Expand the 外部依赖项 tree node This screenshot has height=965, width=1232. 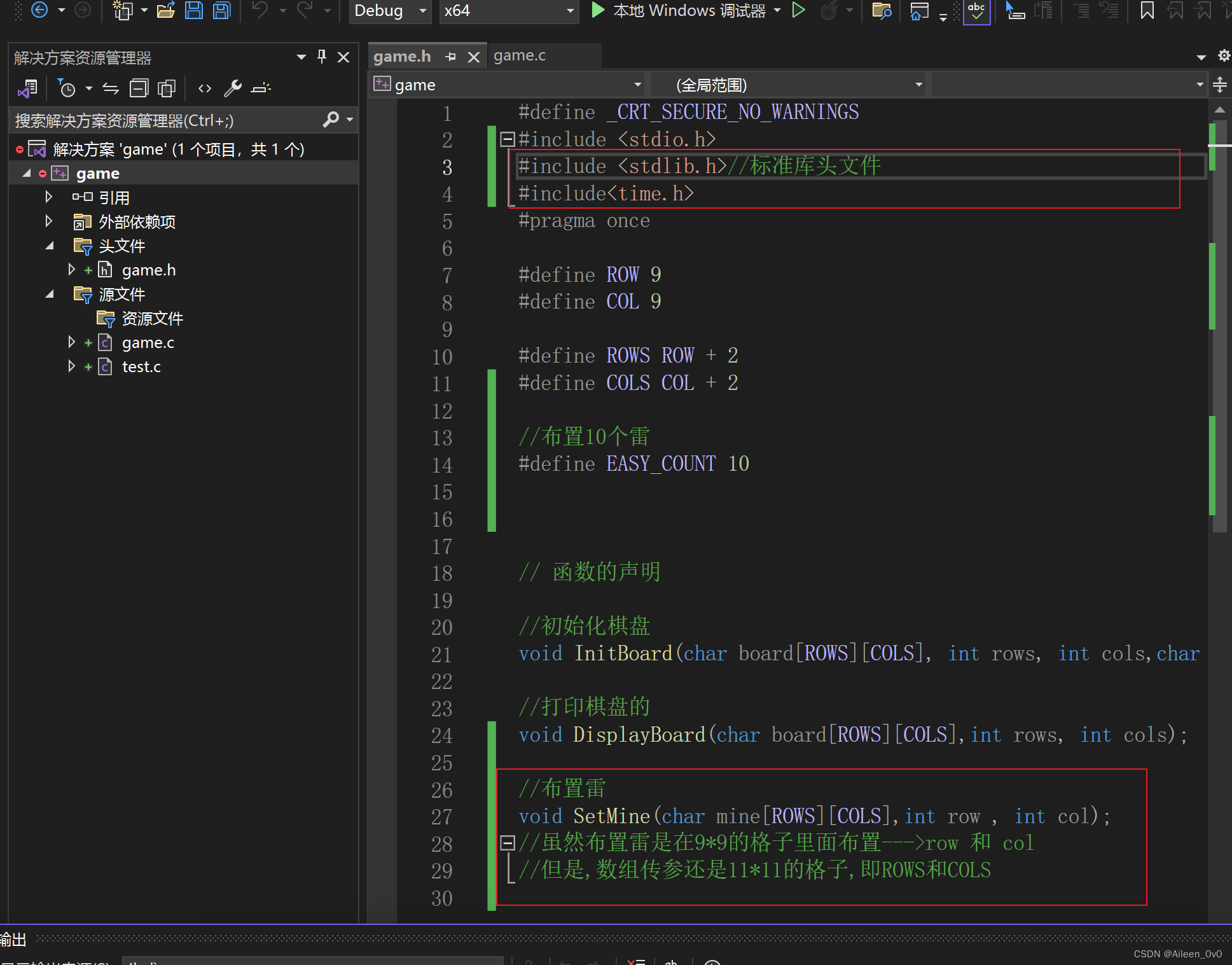coord(49,221)
